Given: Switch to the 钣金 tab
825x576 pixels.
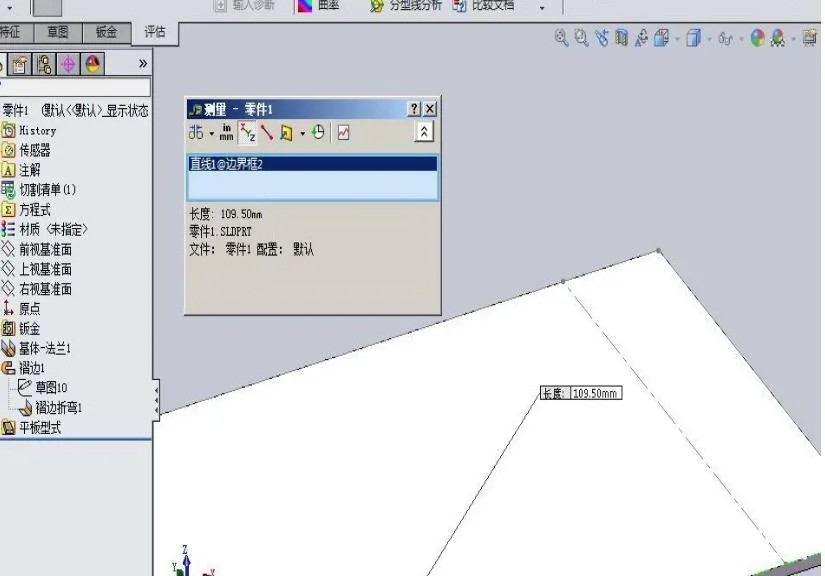Looking at the screenshot, I should 106,33.
